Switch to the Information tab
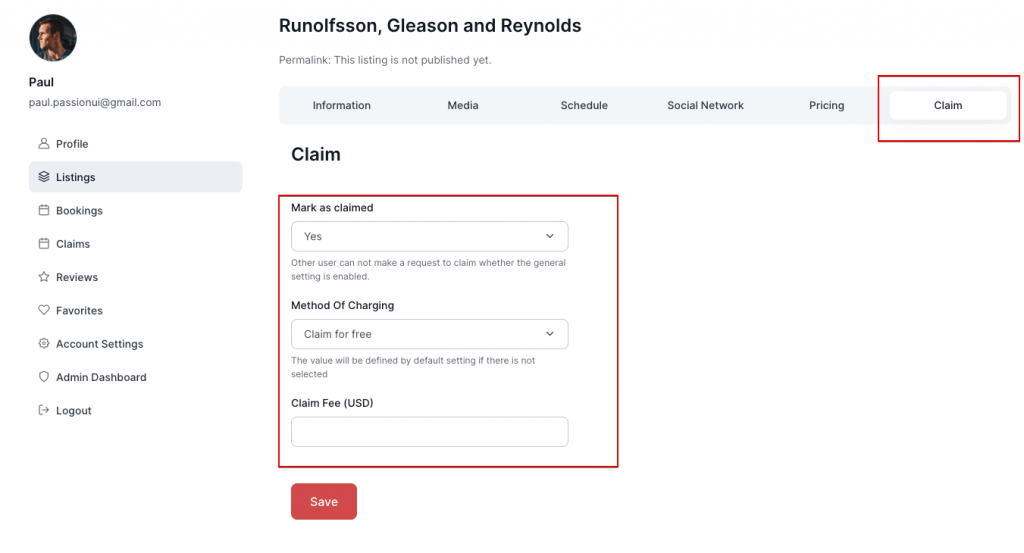1024x553 pixels. pos(342,105)
